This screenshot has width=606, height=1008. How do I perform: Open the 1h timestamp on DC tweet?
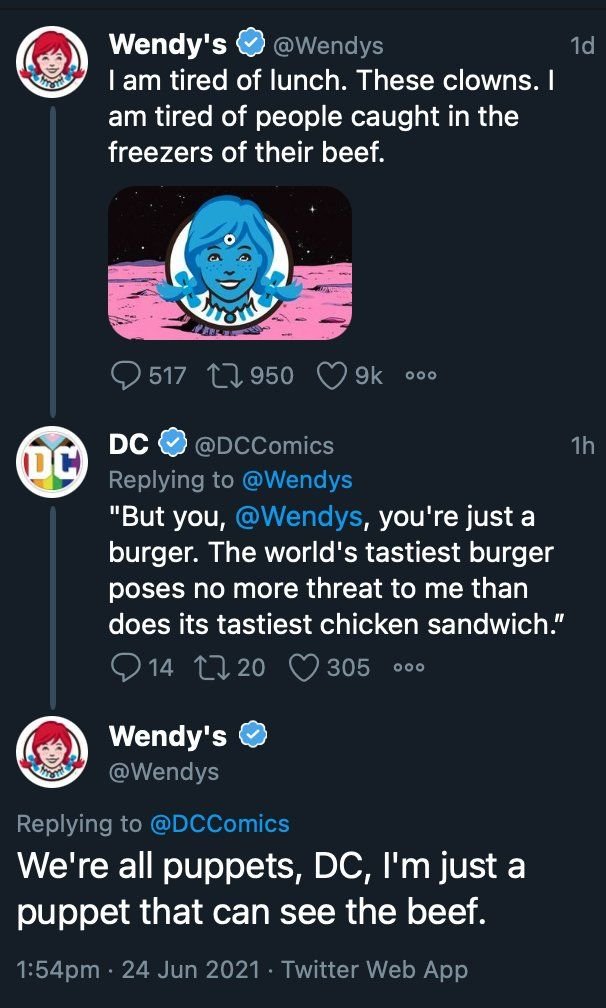coord(582,445)
